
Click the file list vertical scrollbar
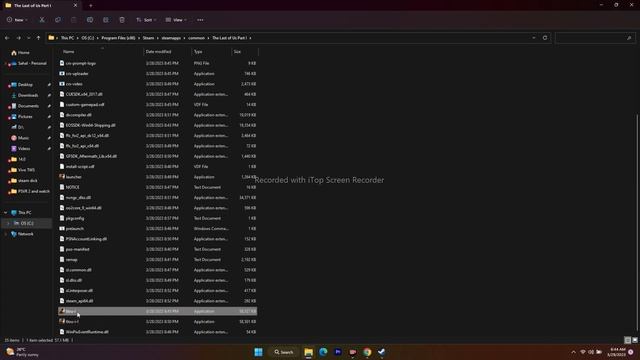pos(637,222)
